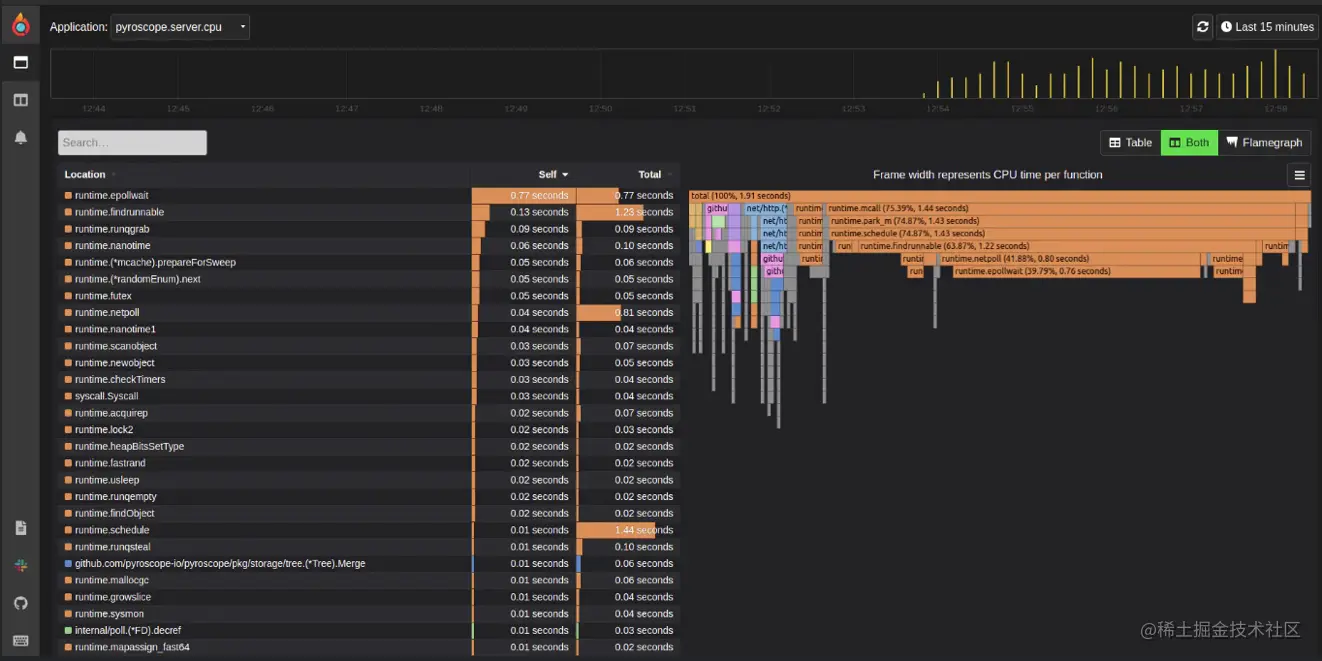This screenshot has height=661, width=1322.
Task: Open the GitHub icon in sidebar
Action: pos(20,603)
